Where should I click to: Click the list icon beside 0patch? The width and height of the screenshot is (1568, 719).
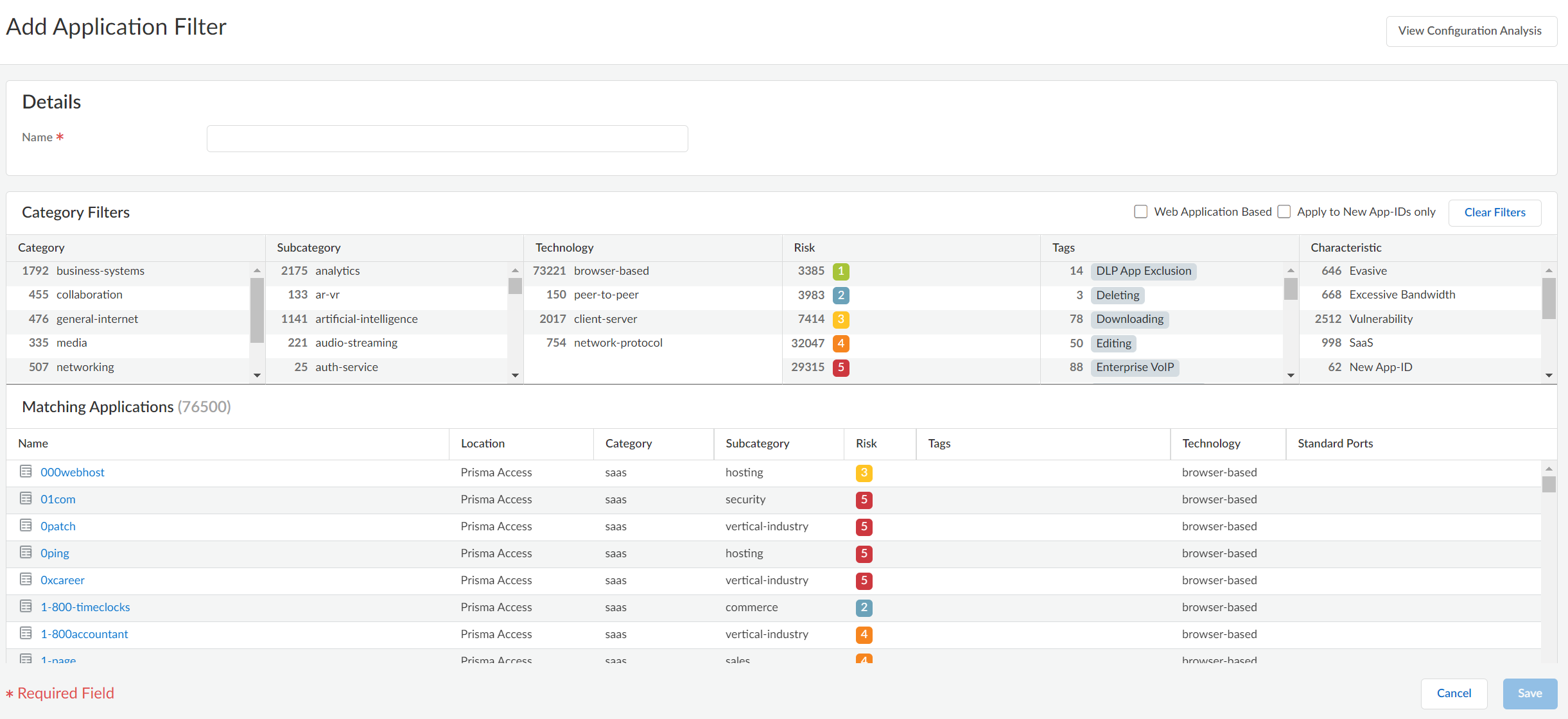(x=26, y=526)
